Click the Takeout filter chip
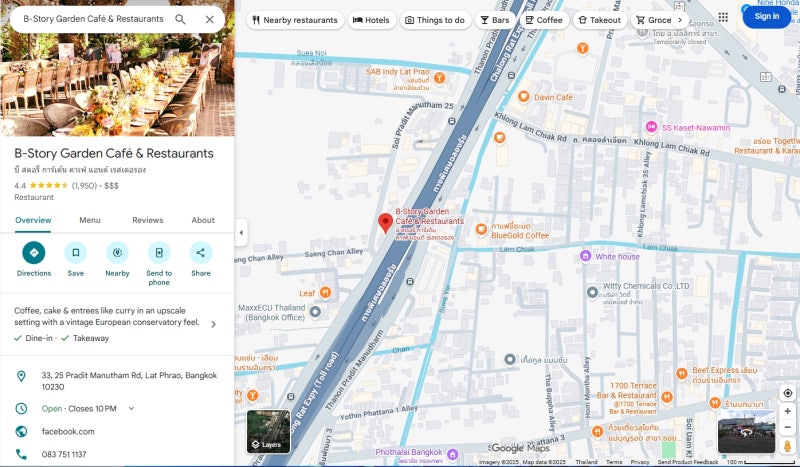Viewport: 800px width, 467px height. (600, 20)
